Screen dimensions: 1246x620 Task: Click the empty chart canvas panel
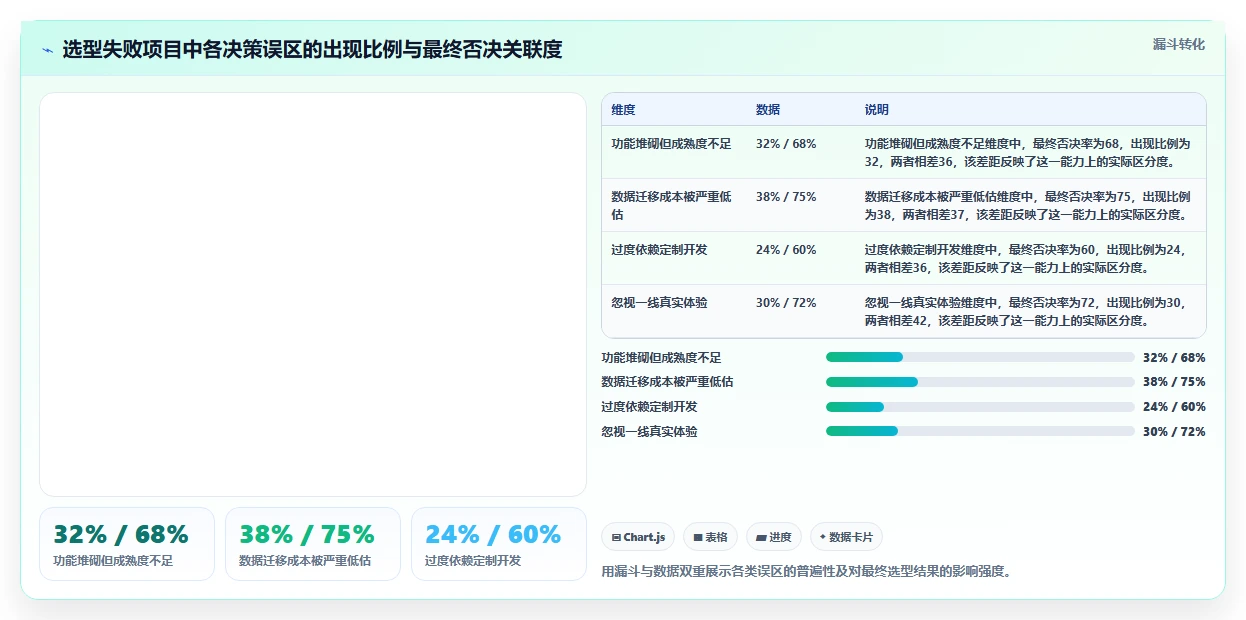(x=313, y=295)
